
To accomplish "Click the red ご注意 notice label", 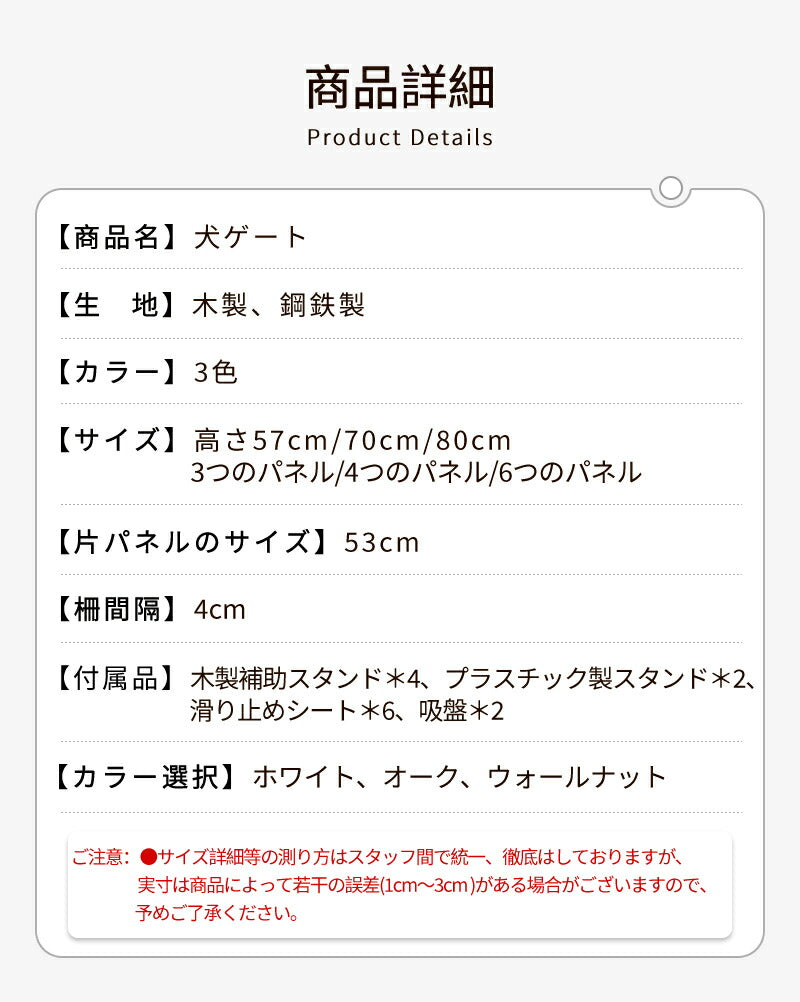I will (100, 857).
